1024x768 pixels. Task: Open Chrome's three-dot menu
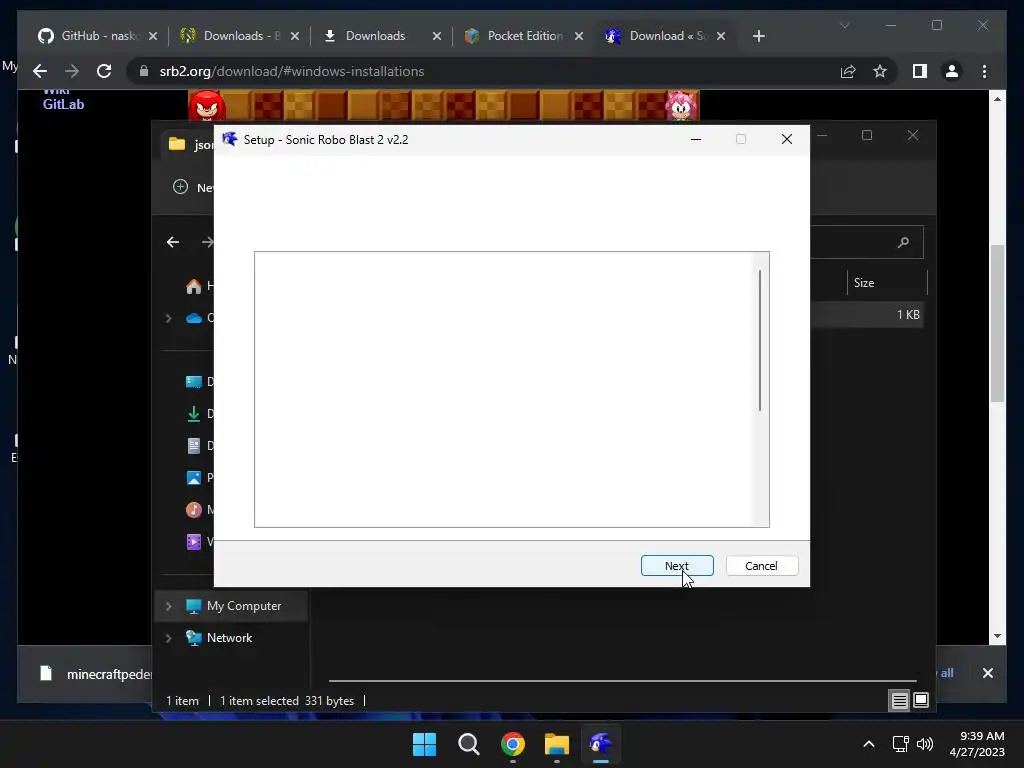click(984, 71)
